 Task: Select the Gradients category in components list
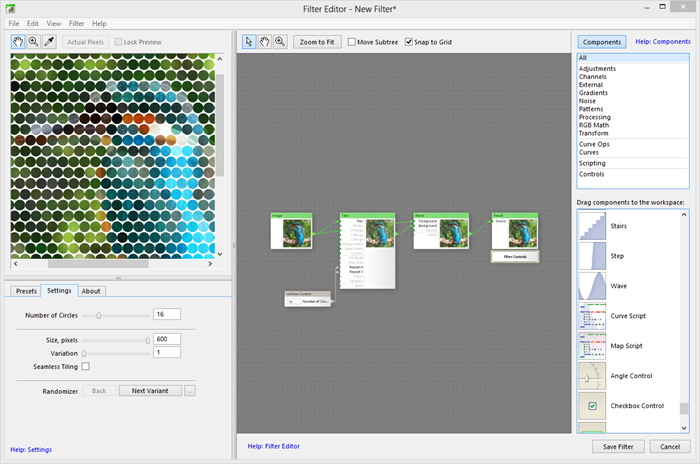coord(594,93)
